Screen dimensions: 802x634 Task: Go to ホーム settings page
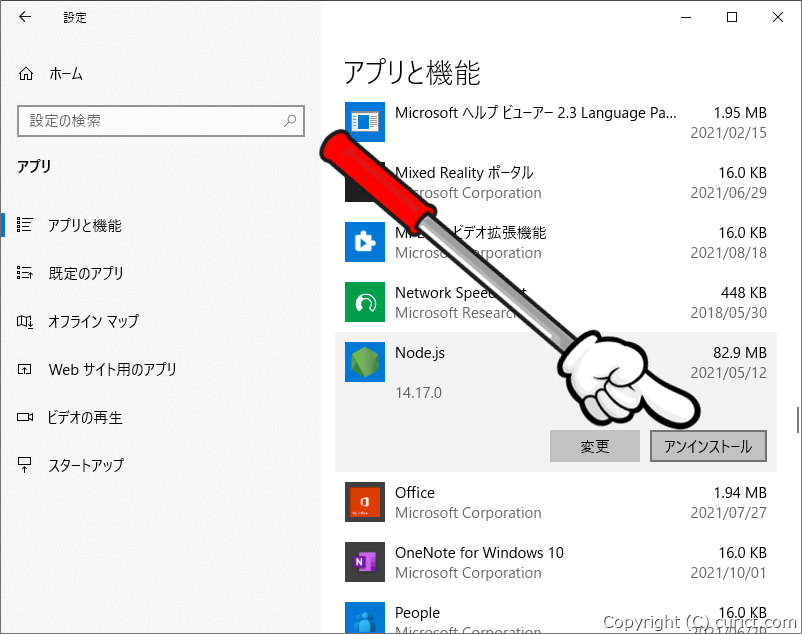pyautogui.click(x=66, y=74)
